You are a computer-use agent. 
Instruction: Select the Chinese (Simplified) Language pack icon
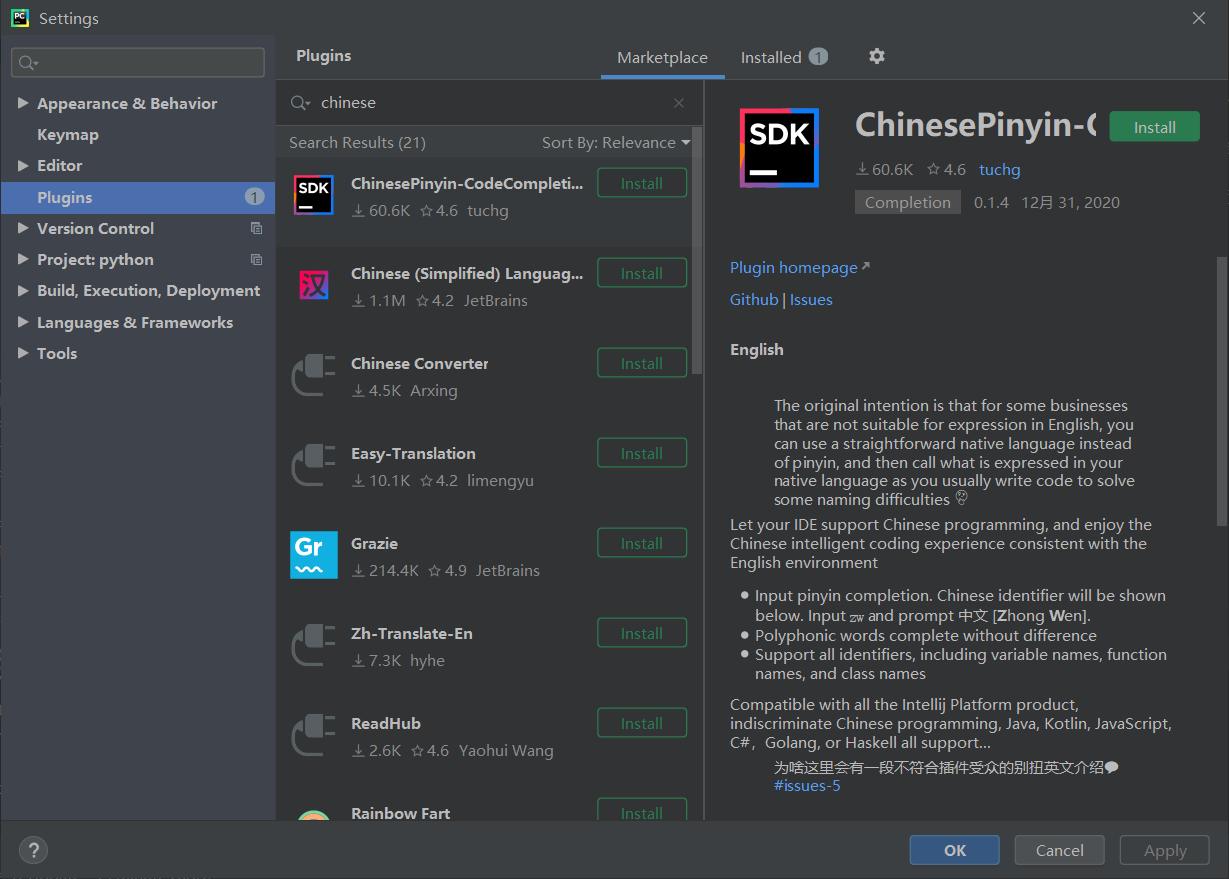click(x=314, y=285)
